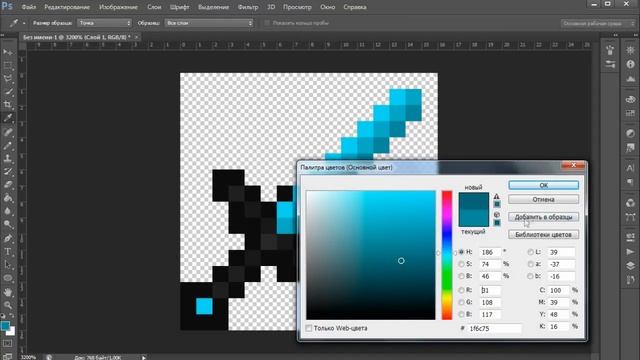Image resolution: width=640 pixels, height=360 pixels.
Task: Enable the 'Только Web-цвета' checkbox
Action: click(309, 328)
